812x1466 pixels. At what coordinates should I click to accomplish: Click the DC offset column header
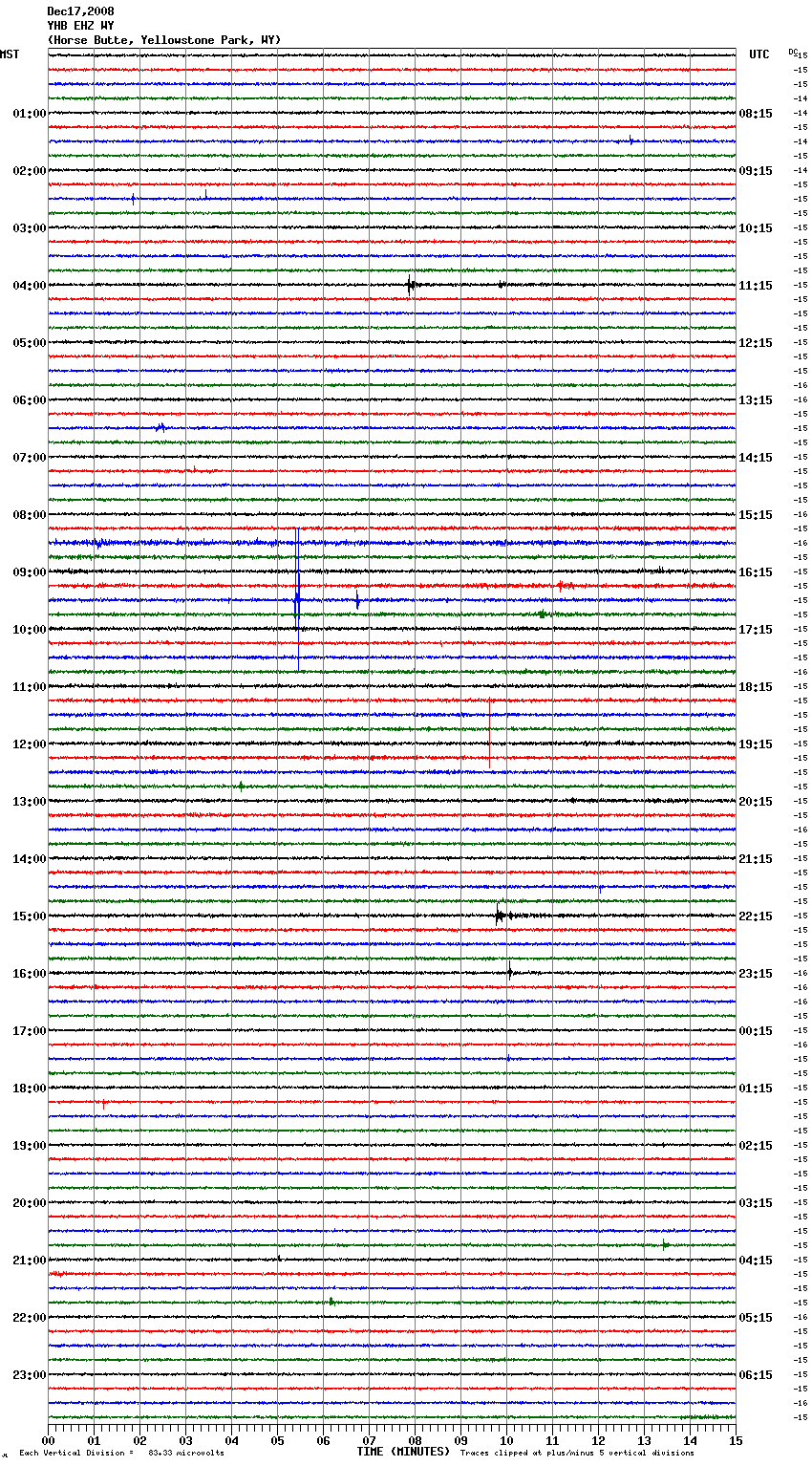[793, 52]
